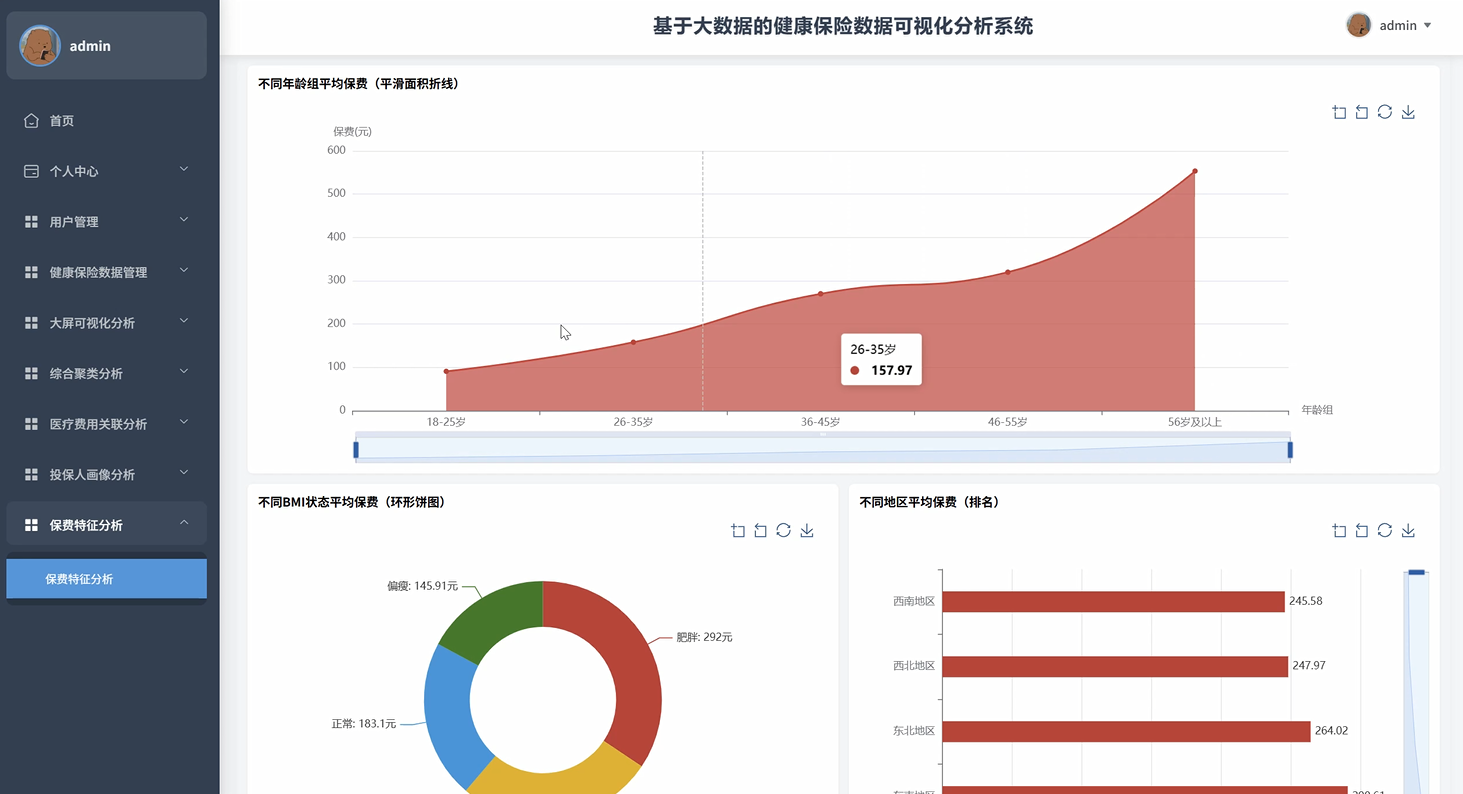Click zoom reset icon on region ranking chart
The height and width of the screenshot is (794, 1463).
(1362, 531)
